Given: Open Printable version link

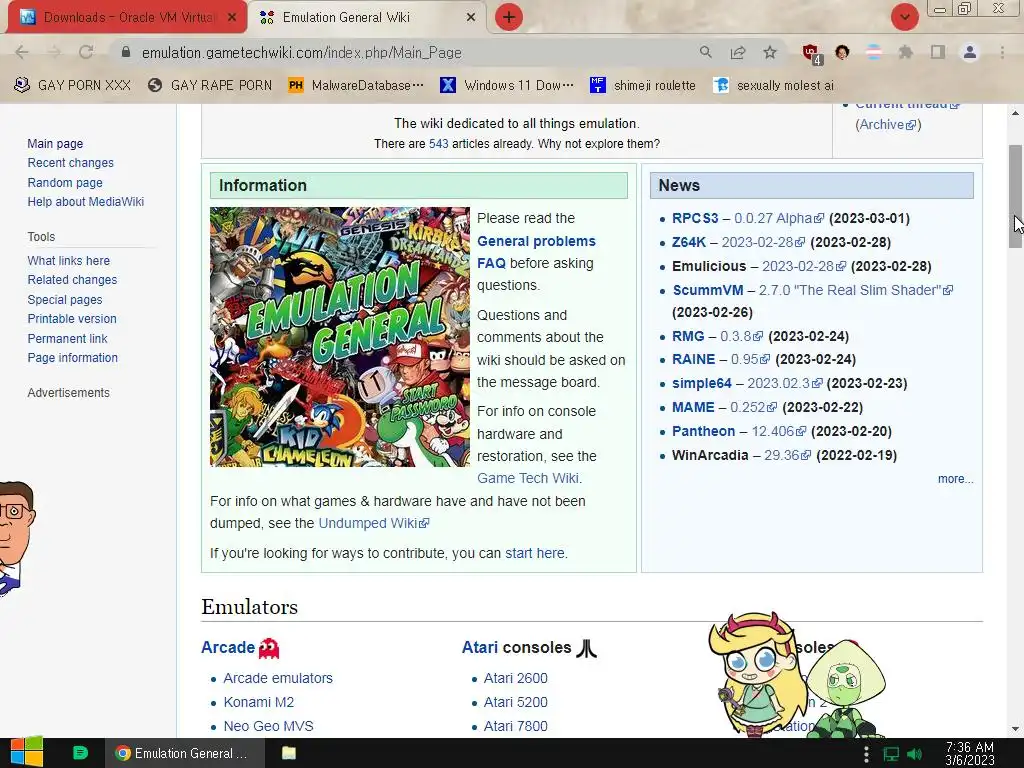Looking at the screenshot, I should 72,319.
